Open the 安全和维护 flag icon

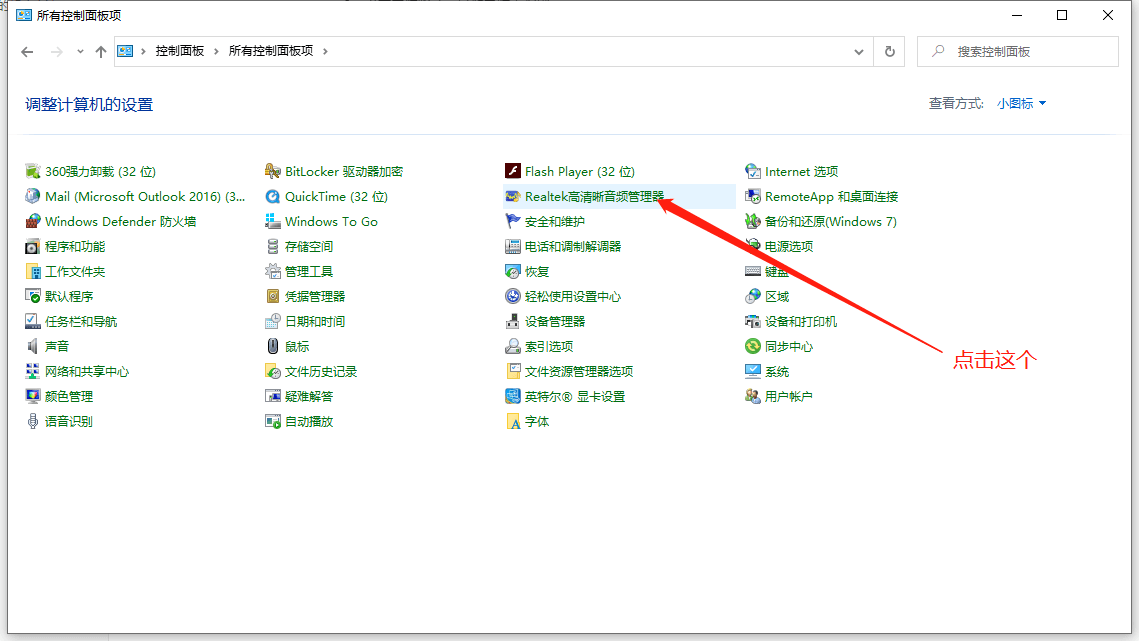[x=512, y=221]
